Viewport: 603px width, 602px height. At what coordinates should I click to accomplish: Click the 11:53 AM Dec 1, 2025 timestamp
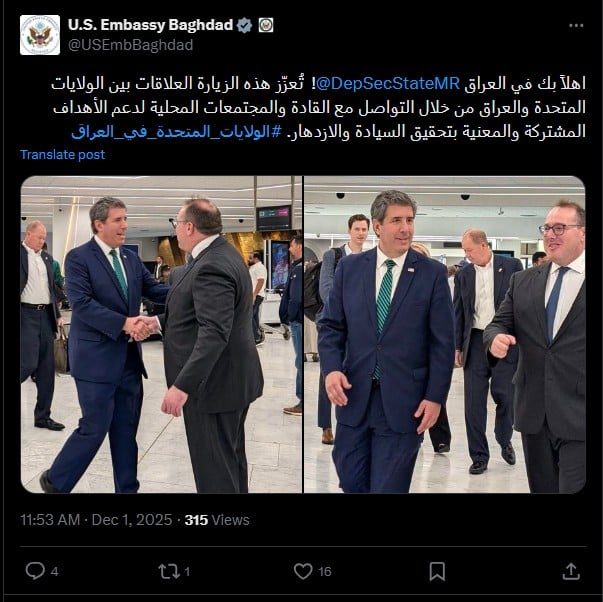[x=96, y=520]
